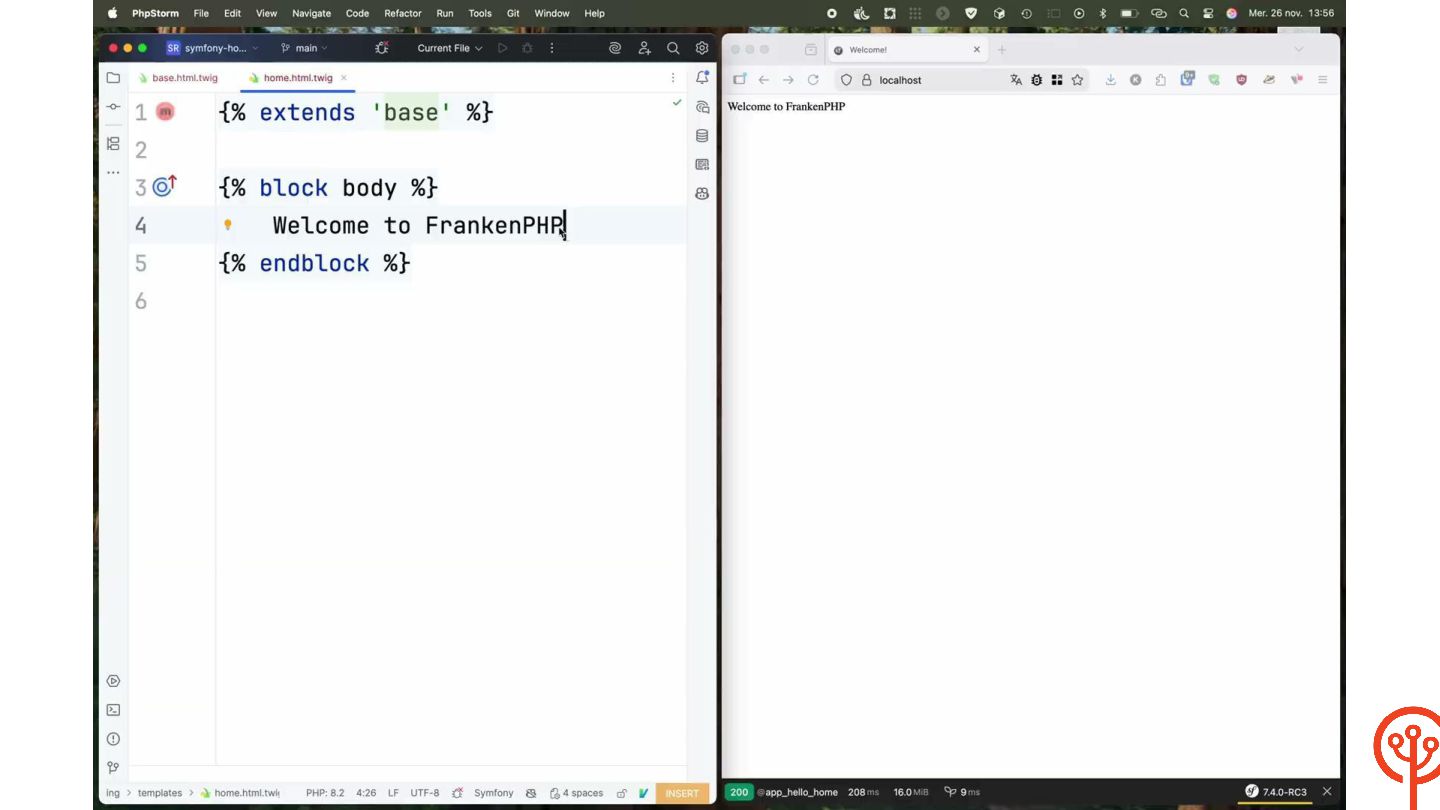Viewport: 1440px width, 810px height.
Task: Place cursor on the extends 'base' line
Action: point(355,112)
